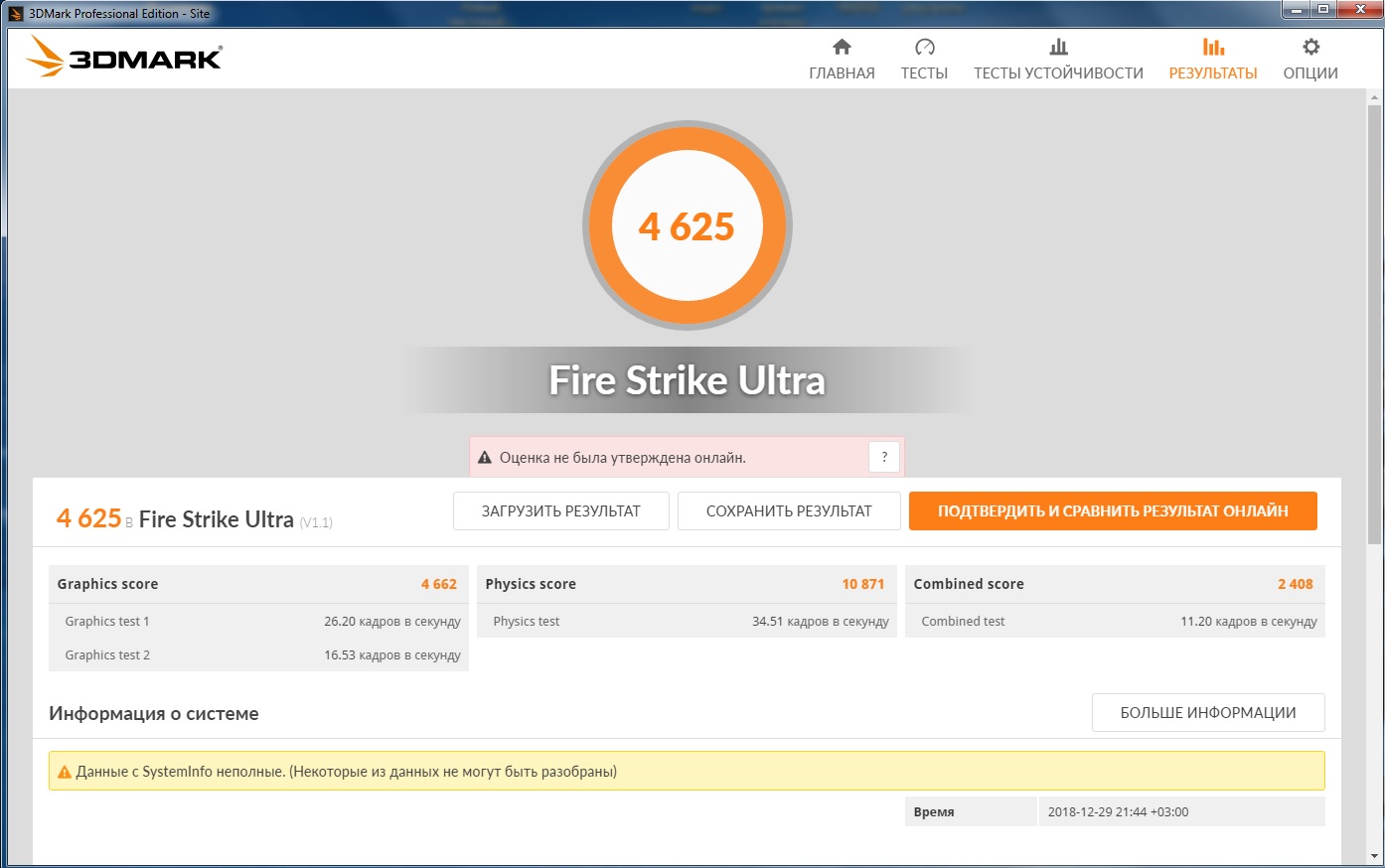
Task: Click the 16.53 frames per second value
Action: (392, 655)
